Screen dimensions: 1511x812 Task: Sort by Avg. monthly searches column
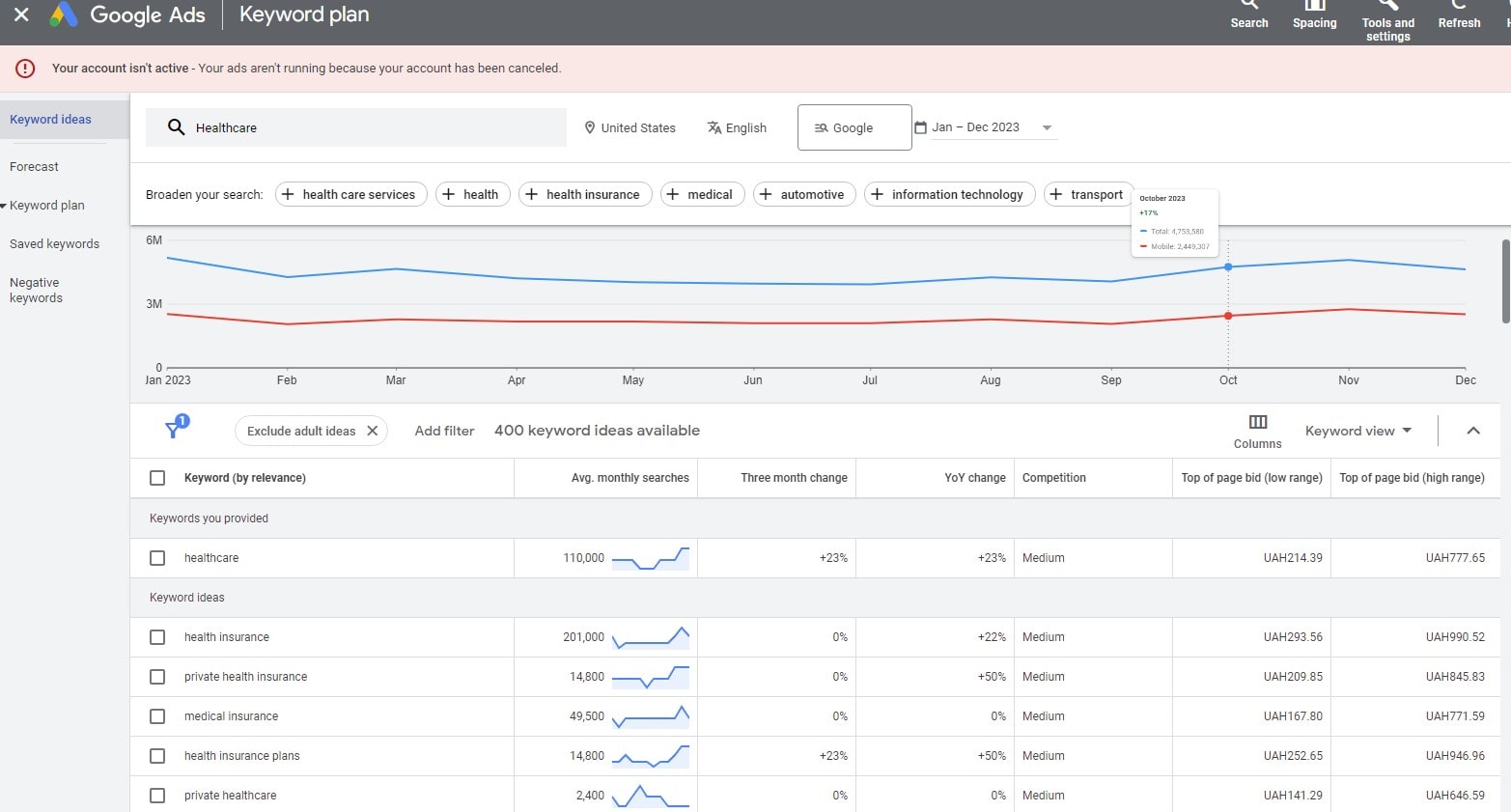point(630,478)
